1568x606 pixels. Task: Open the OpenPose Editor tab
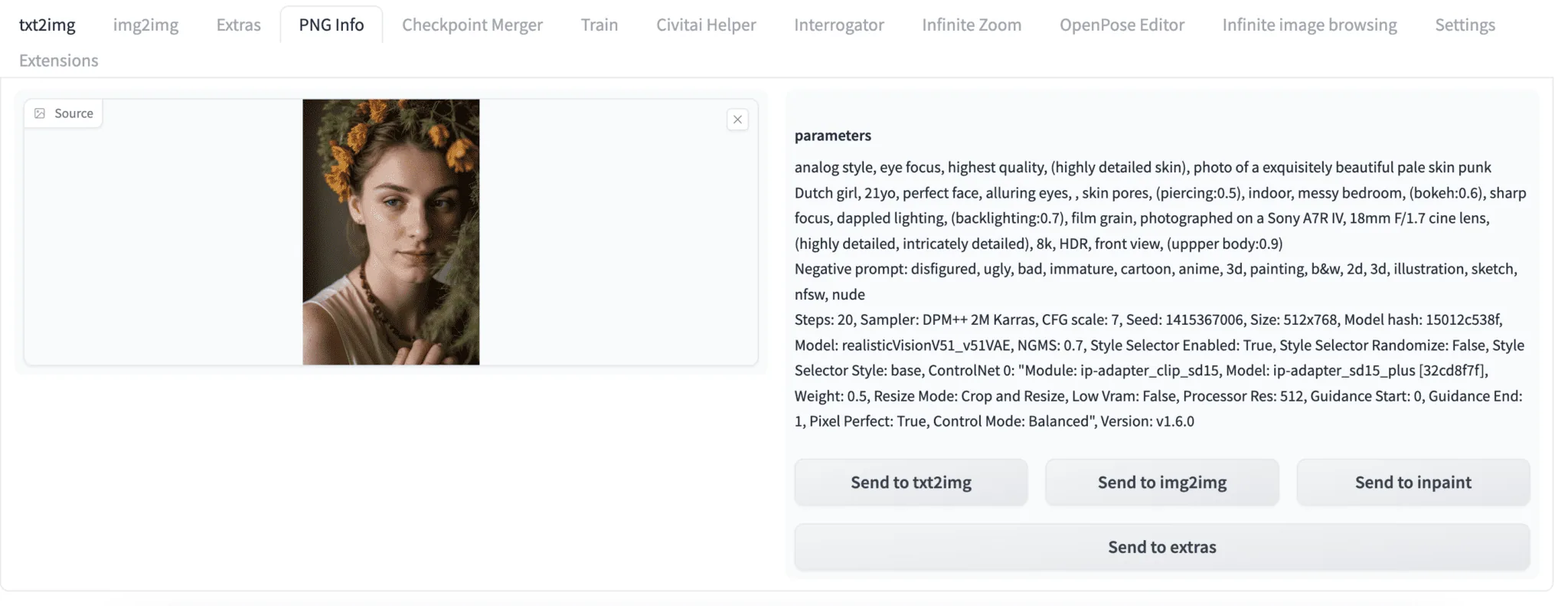(1121, 25)
